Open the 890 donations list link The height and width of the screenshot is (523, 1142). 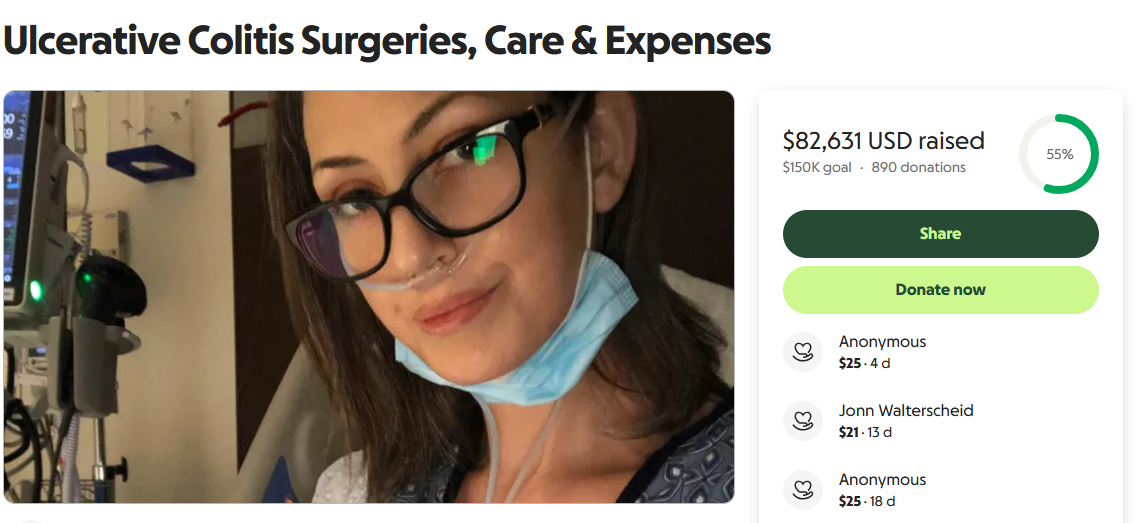pos(918,168)
